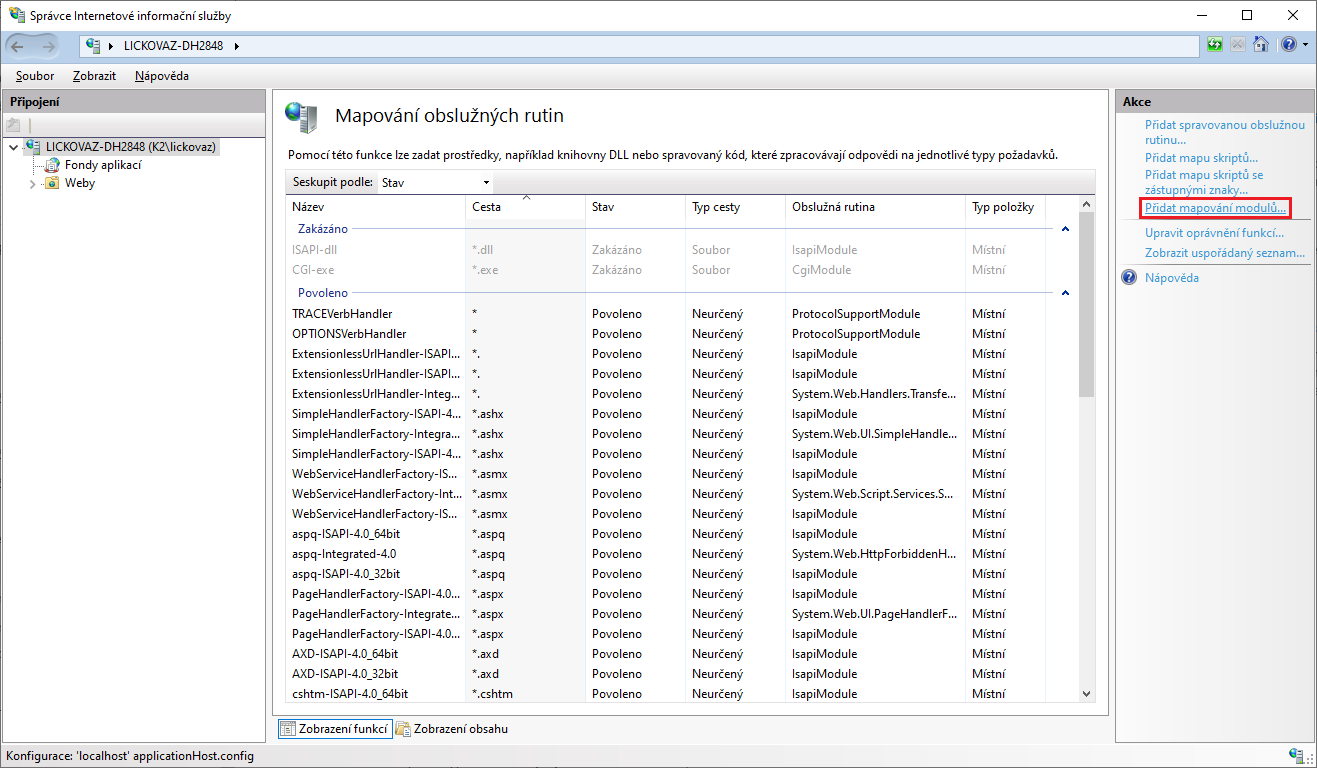Sort by the Cesta column header
Viewport: 1317px width, 768px height.
525,207
